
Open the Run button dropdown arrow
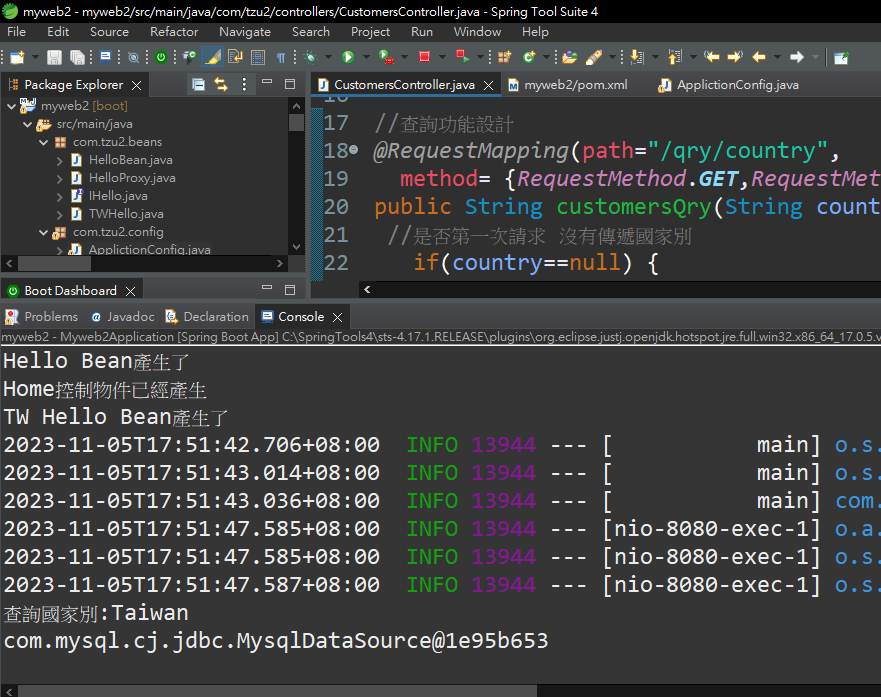coord(364,58)
